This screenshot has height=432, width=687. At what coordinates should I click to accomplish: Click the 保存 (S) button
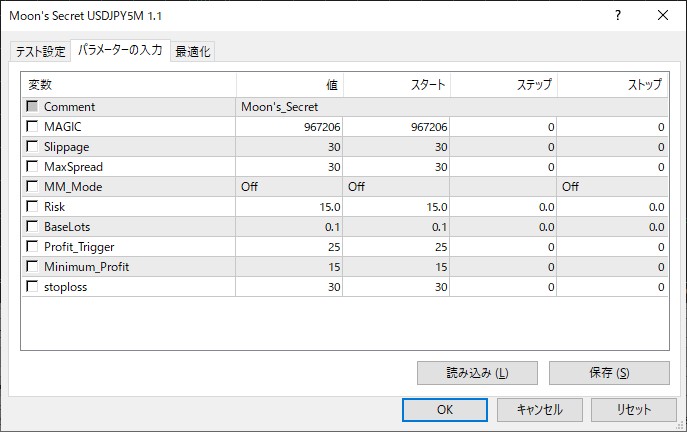(x=609, y=373)
